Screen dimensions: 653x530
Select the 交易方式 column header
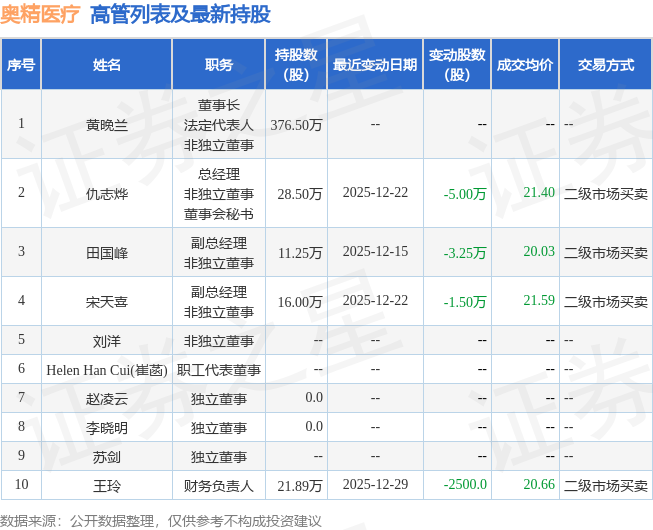(x=605, y=65)
